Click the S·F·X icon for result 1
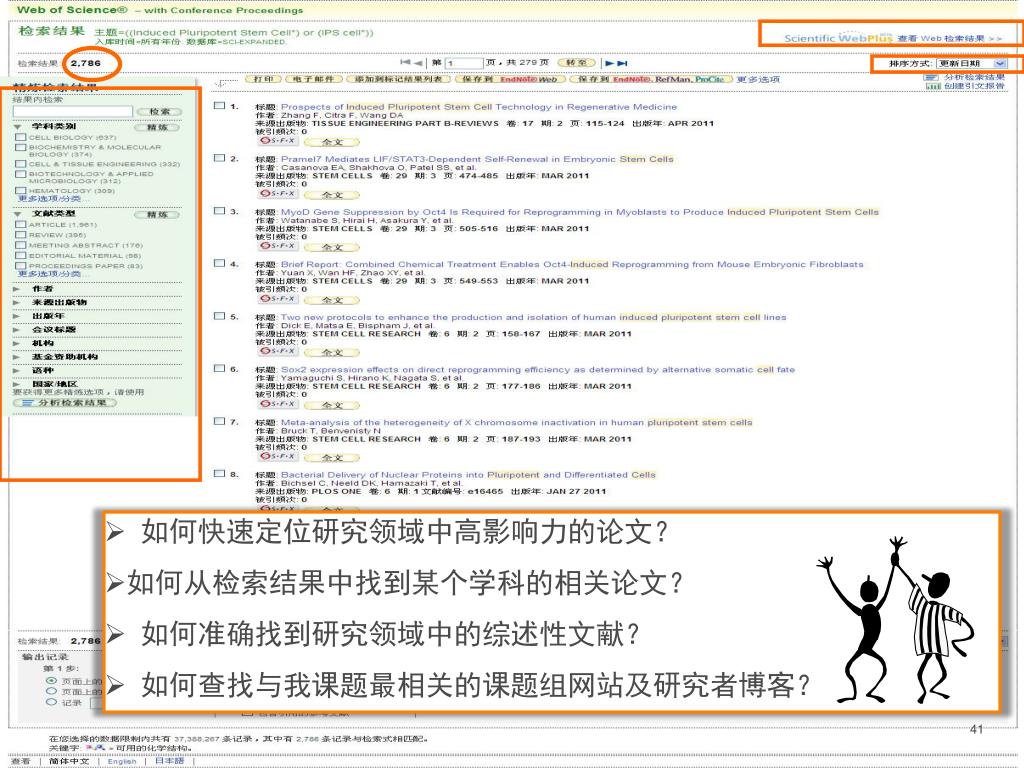This screenshot has height=768, width=1024. (x=277, y=140)
